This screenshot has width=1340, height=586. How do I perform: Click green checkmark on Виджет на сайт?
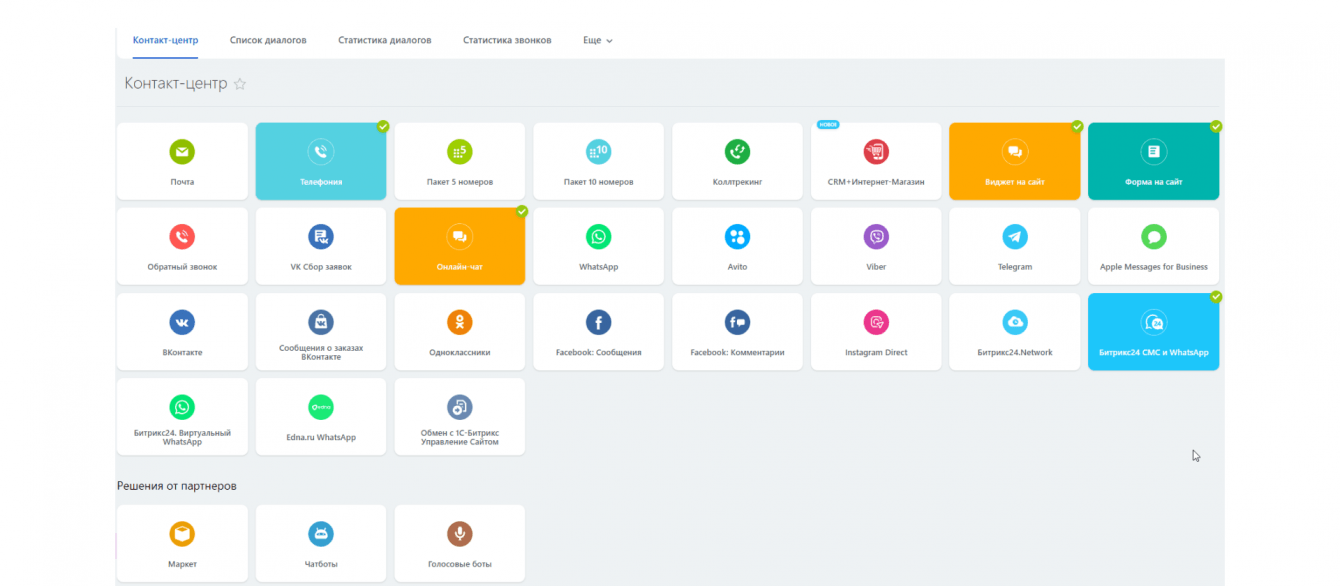1077,127
